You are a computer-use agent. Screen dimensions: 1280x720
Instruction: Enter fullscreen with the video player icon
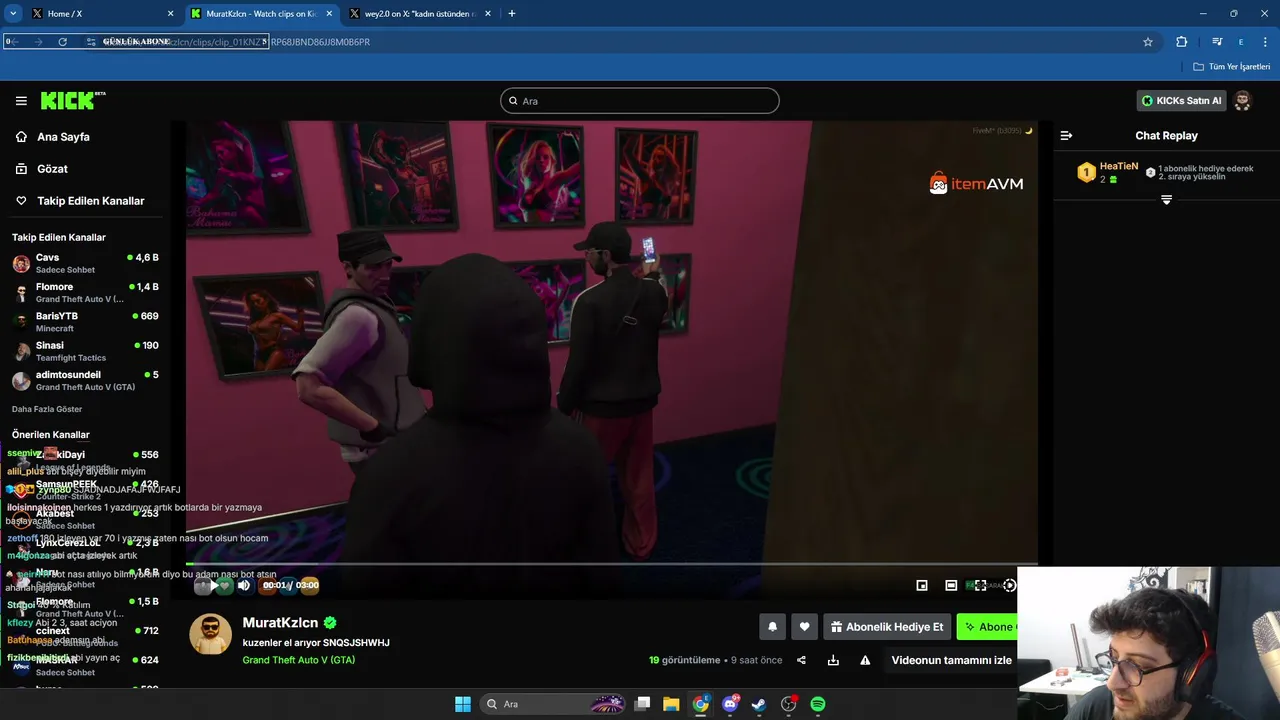981,585
